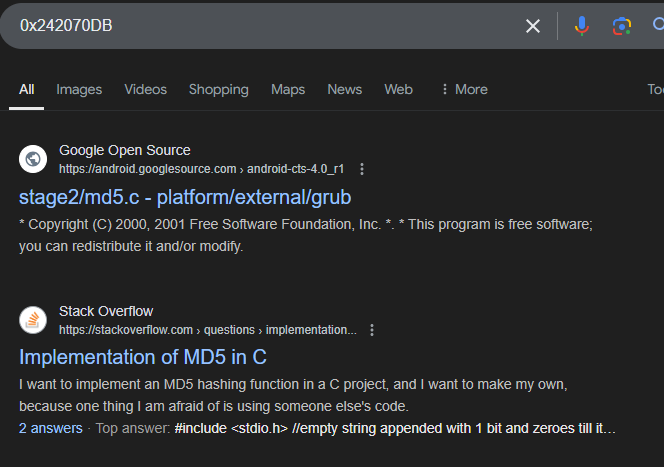Click the magnifier search icon

click(x=657, y=26)
